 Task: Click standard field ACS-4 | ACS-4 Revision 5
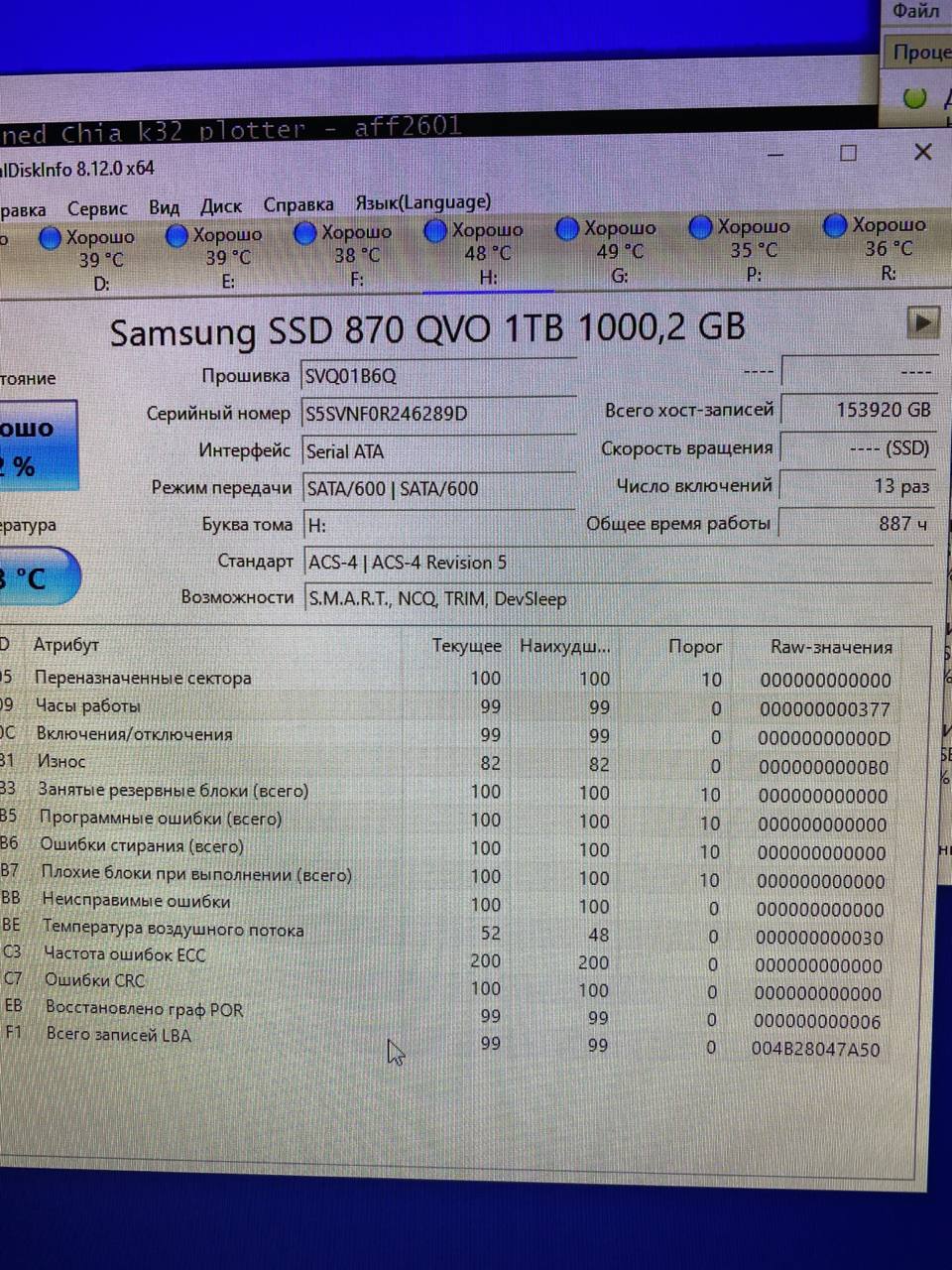tap(618, 563)
